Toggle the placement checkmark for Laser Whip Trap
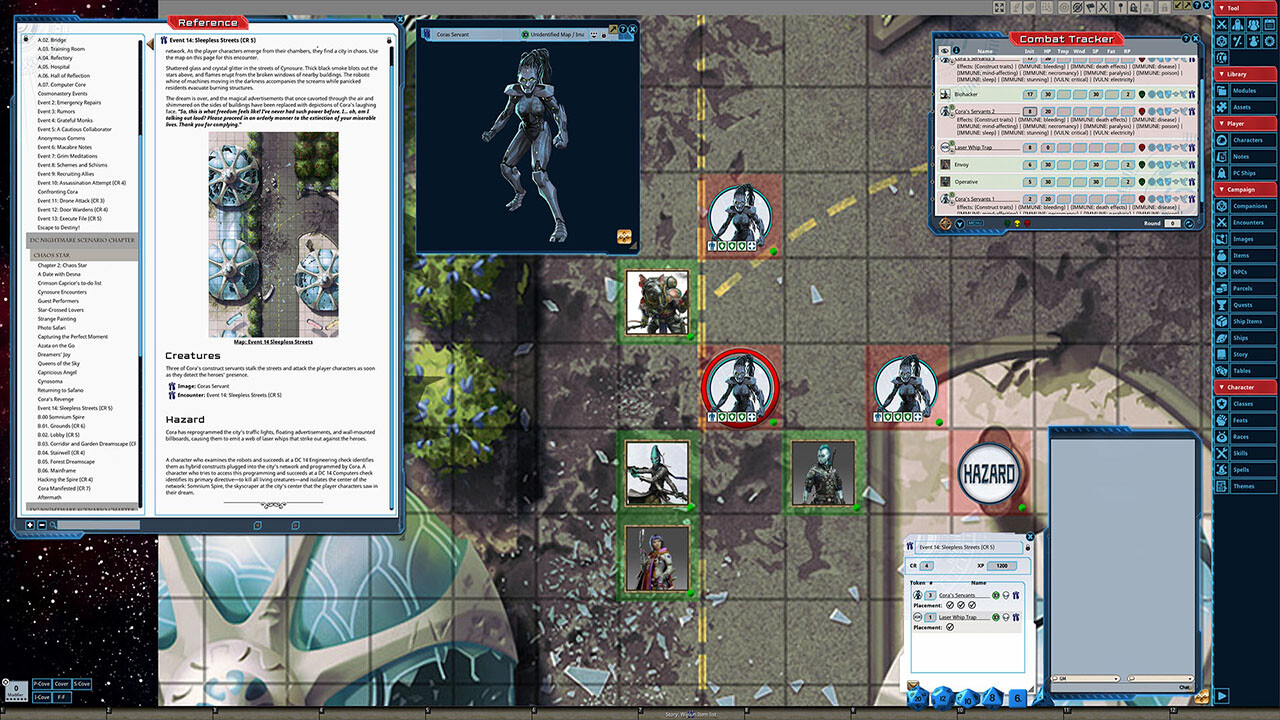Viewport: 1280px width, 720px height. [x=950, y=627]
